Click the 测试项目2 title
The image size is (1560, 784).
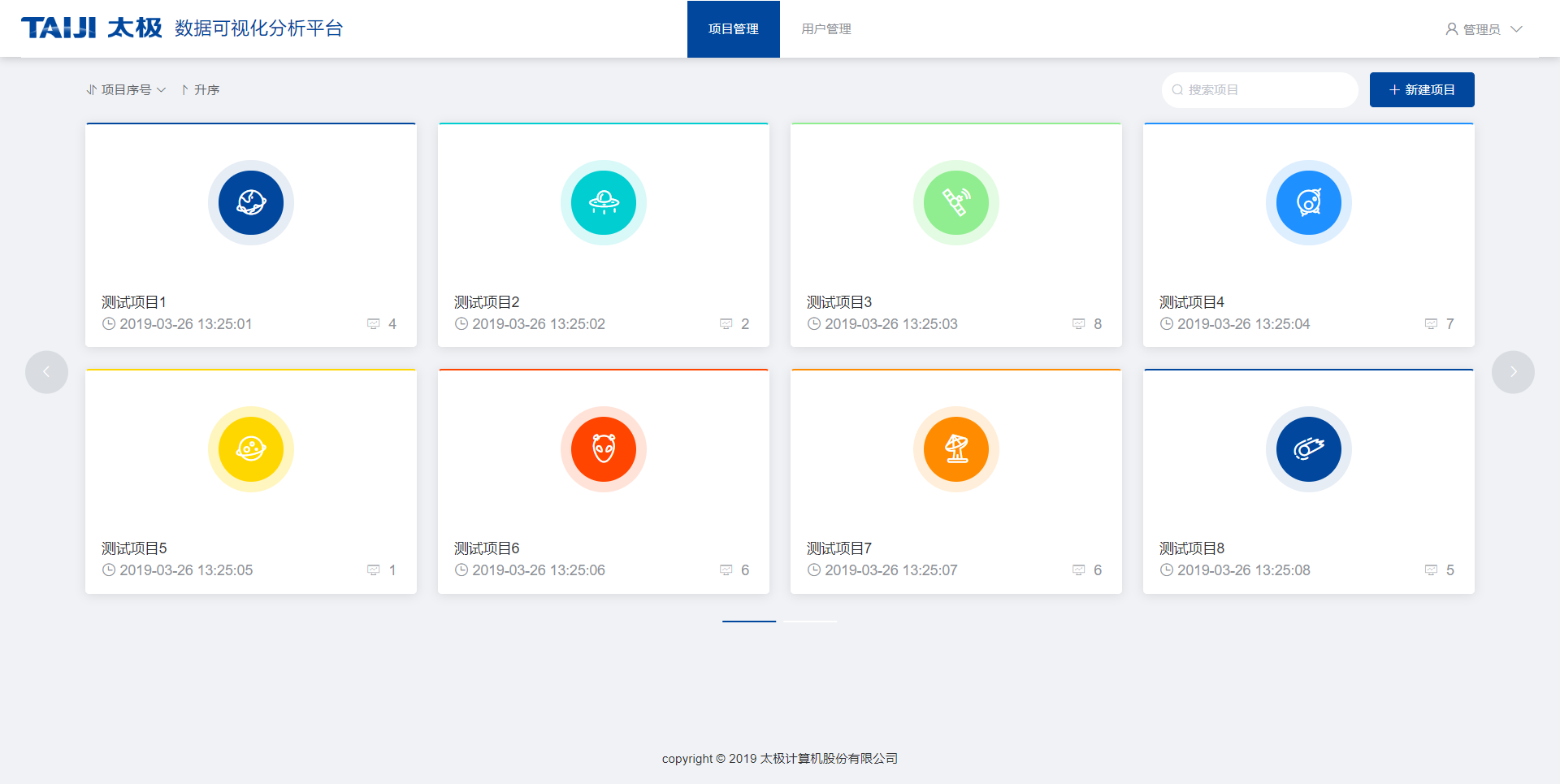pyautogui.click(x=487, y=302)
